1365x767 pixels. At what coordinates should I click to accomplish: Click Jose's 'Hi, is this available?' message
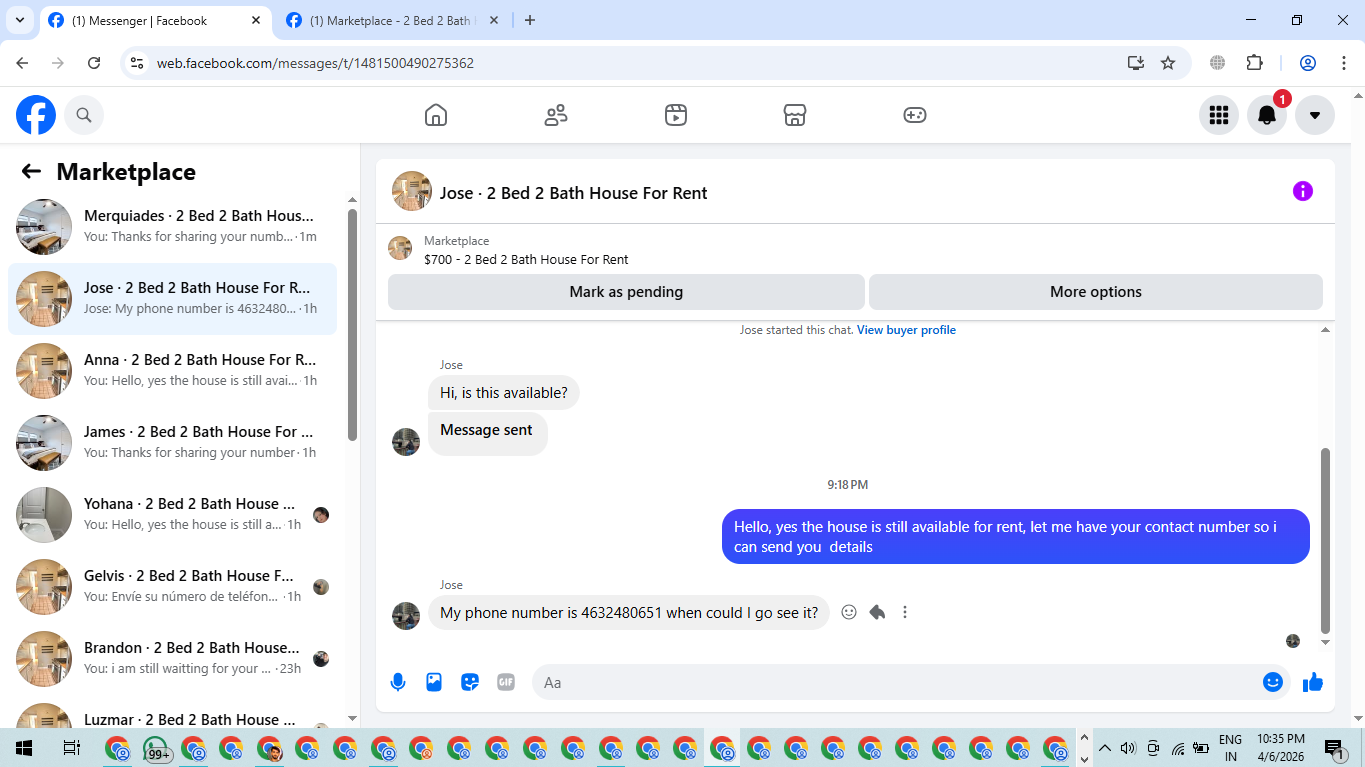pos(504,393)
